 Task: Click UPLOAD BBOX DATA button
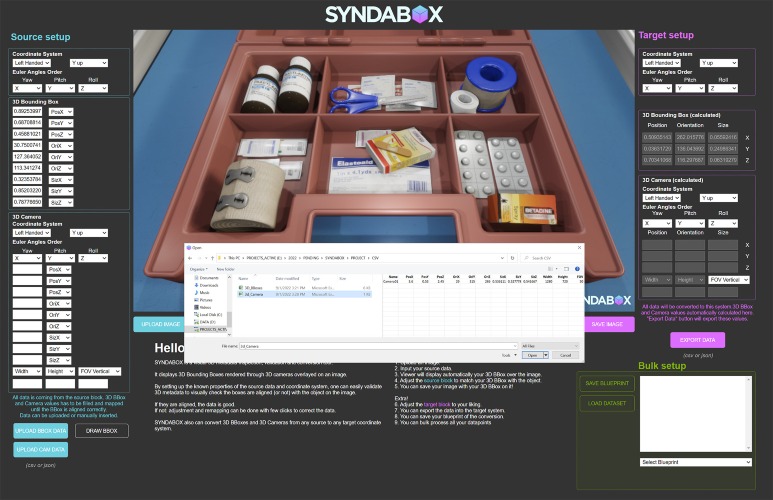(40, 430)
